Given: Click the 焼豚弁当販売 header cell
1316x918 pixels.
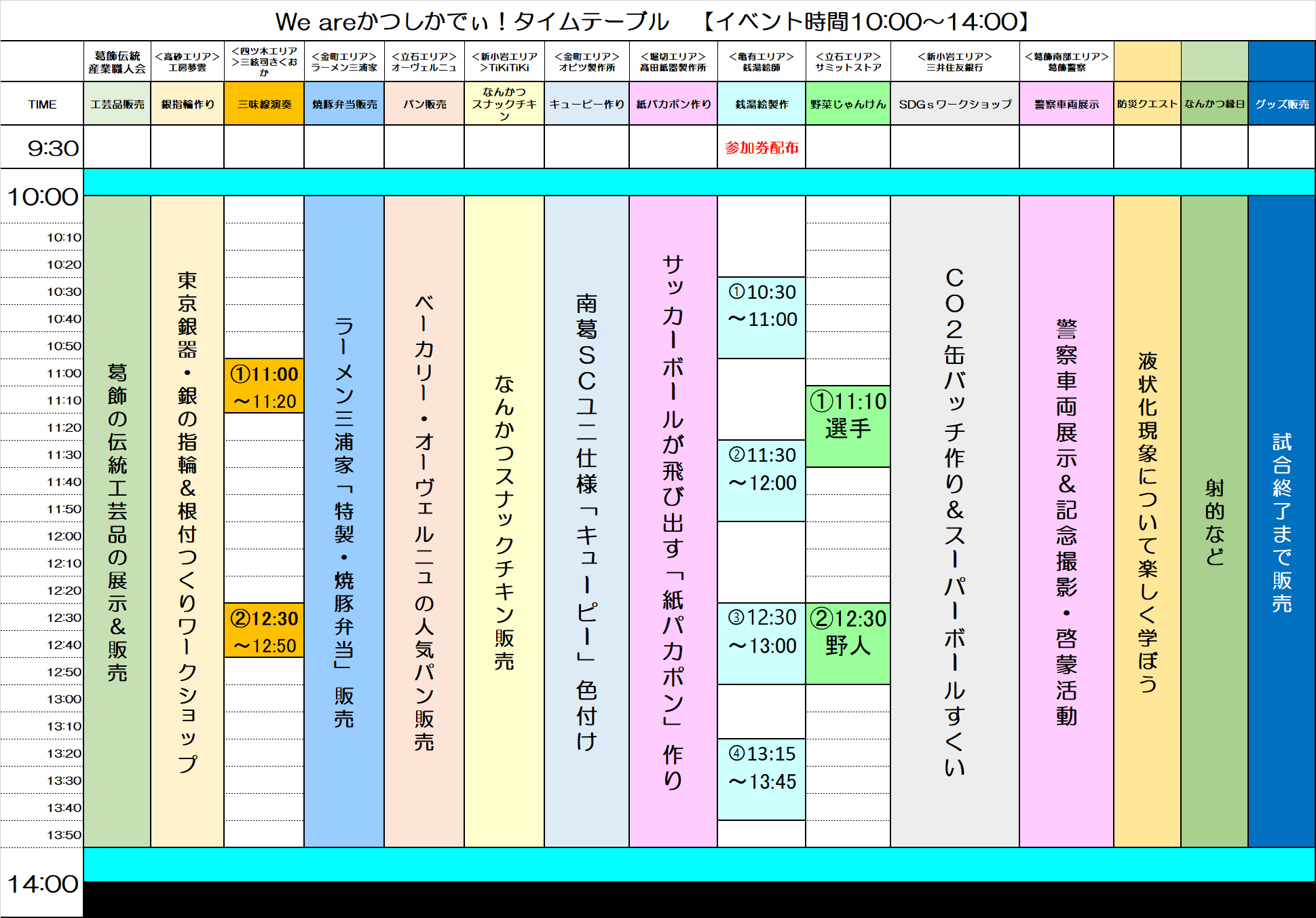Looking at the screenshot, I should [x=344, y=104].
